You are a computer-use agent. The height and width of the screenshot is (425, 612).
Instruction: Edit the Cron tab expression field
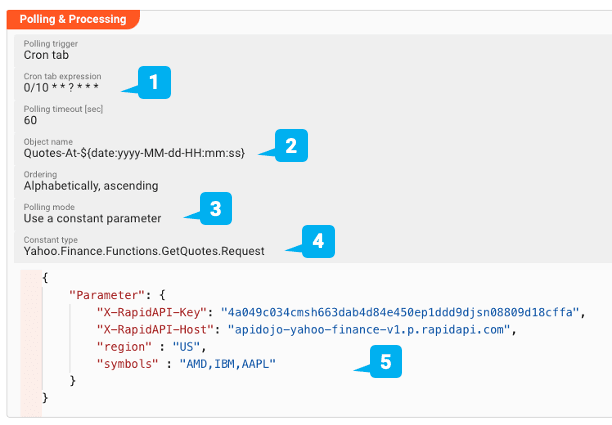(x=313, y=83)
